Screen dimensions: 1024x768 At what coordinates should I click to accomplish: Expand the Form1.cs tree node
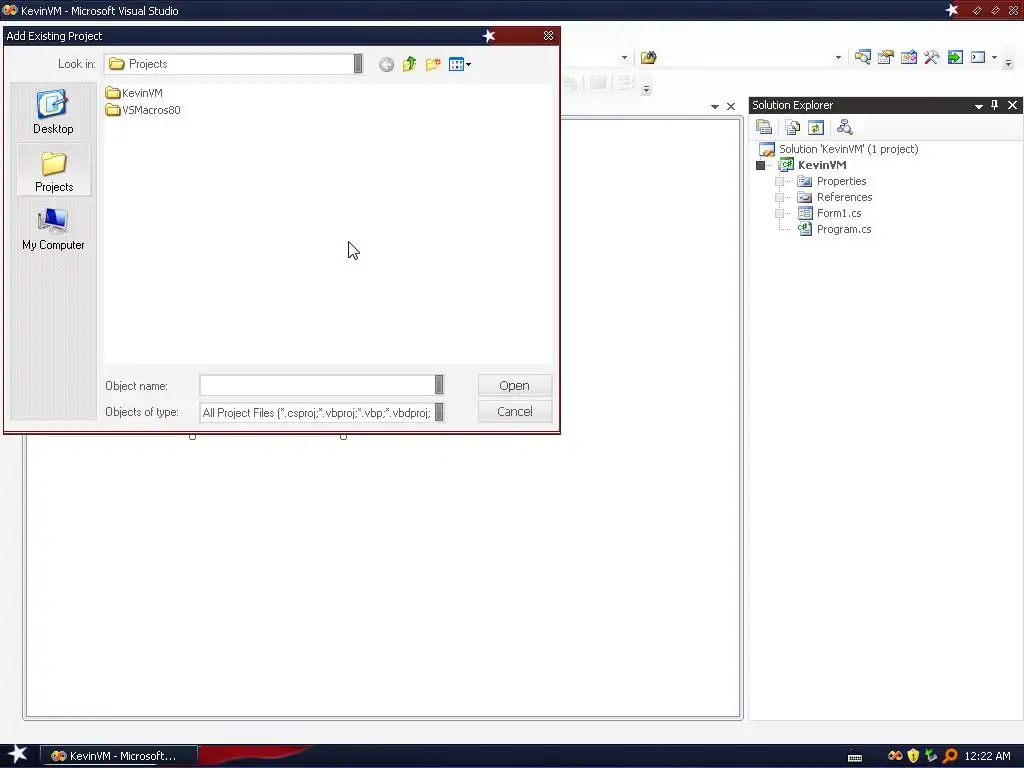pyautogui.click(x=779, y=214)
